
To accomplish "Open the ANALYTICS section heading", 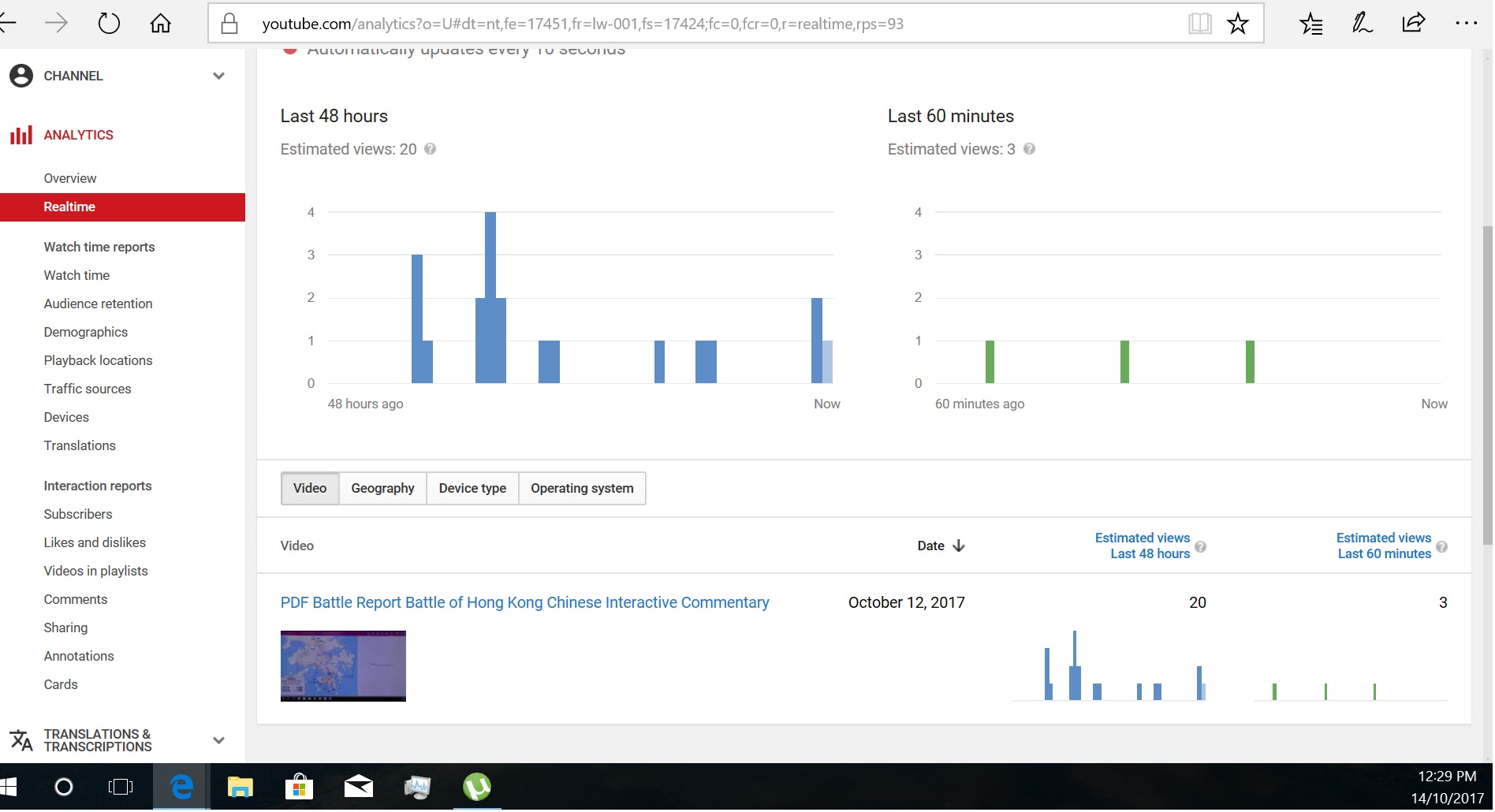I will 78,135.
